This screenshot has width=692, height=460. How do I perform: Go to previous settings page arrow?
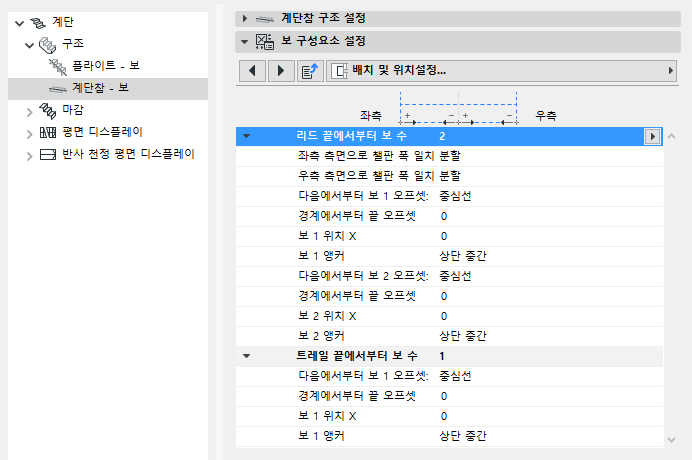tap(252, 71)
